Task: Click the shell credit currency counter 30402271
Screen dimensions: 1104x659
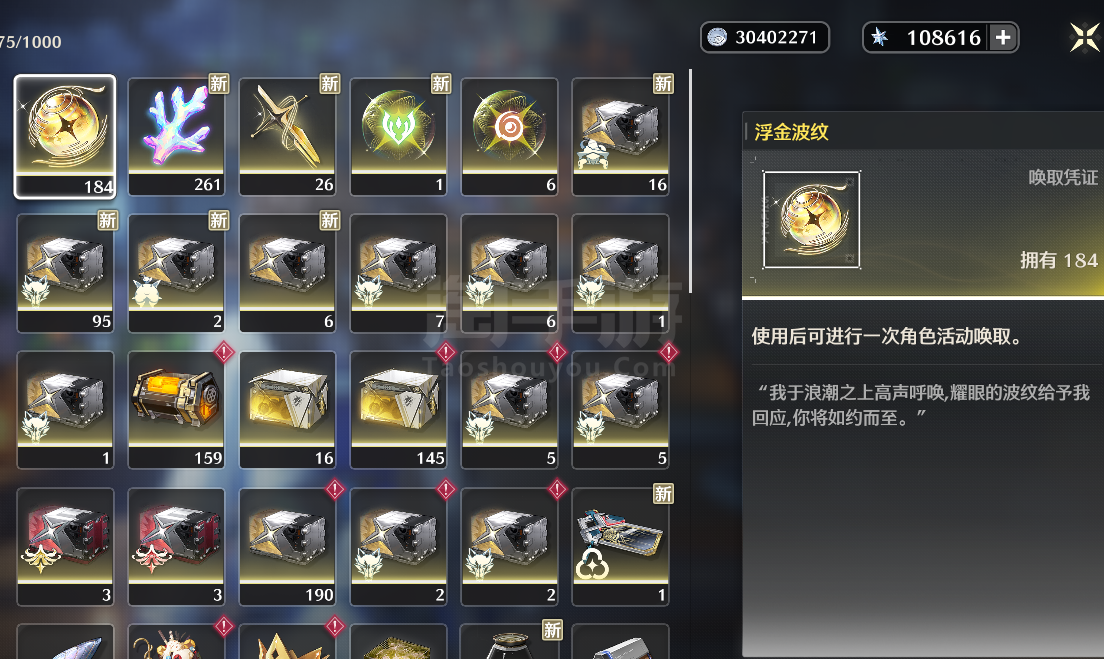Action: pyautogui.click(x=765, y=37)
